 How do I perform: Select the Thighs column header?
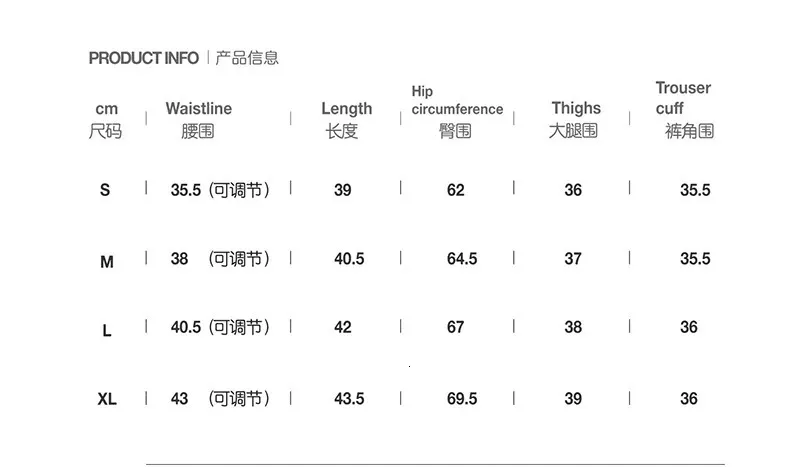576,108
